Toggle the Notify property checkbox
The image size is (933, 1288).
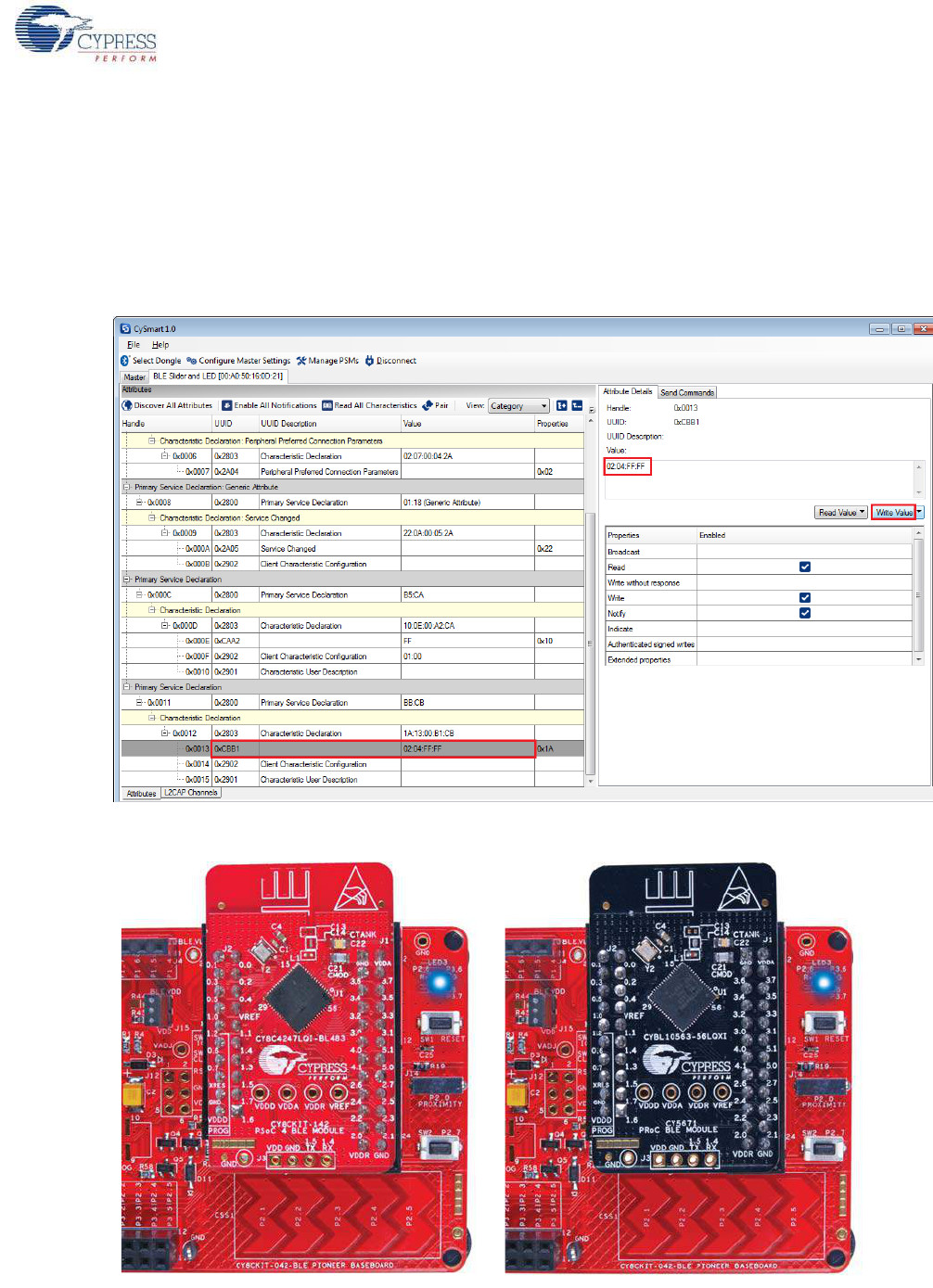[805, 613]
